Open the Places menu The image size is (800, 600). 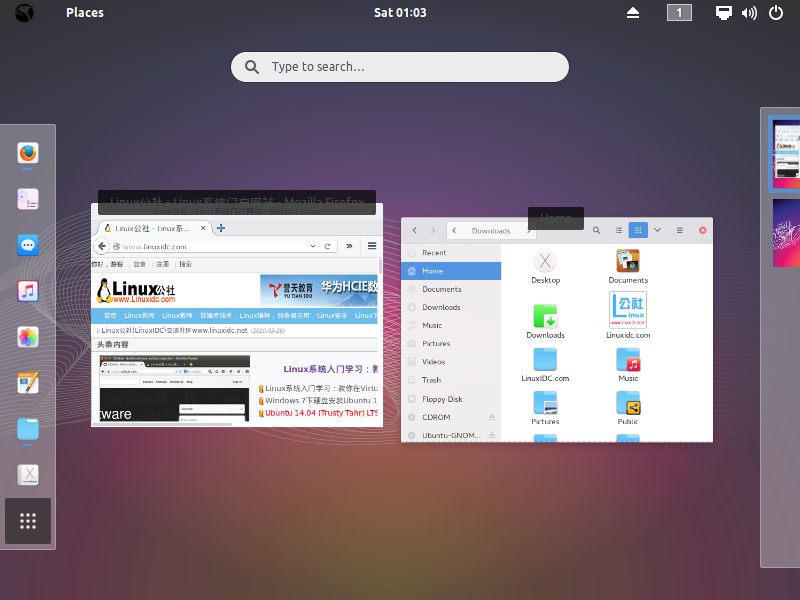pos(84,12)
